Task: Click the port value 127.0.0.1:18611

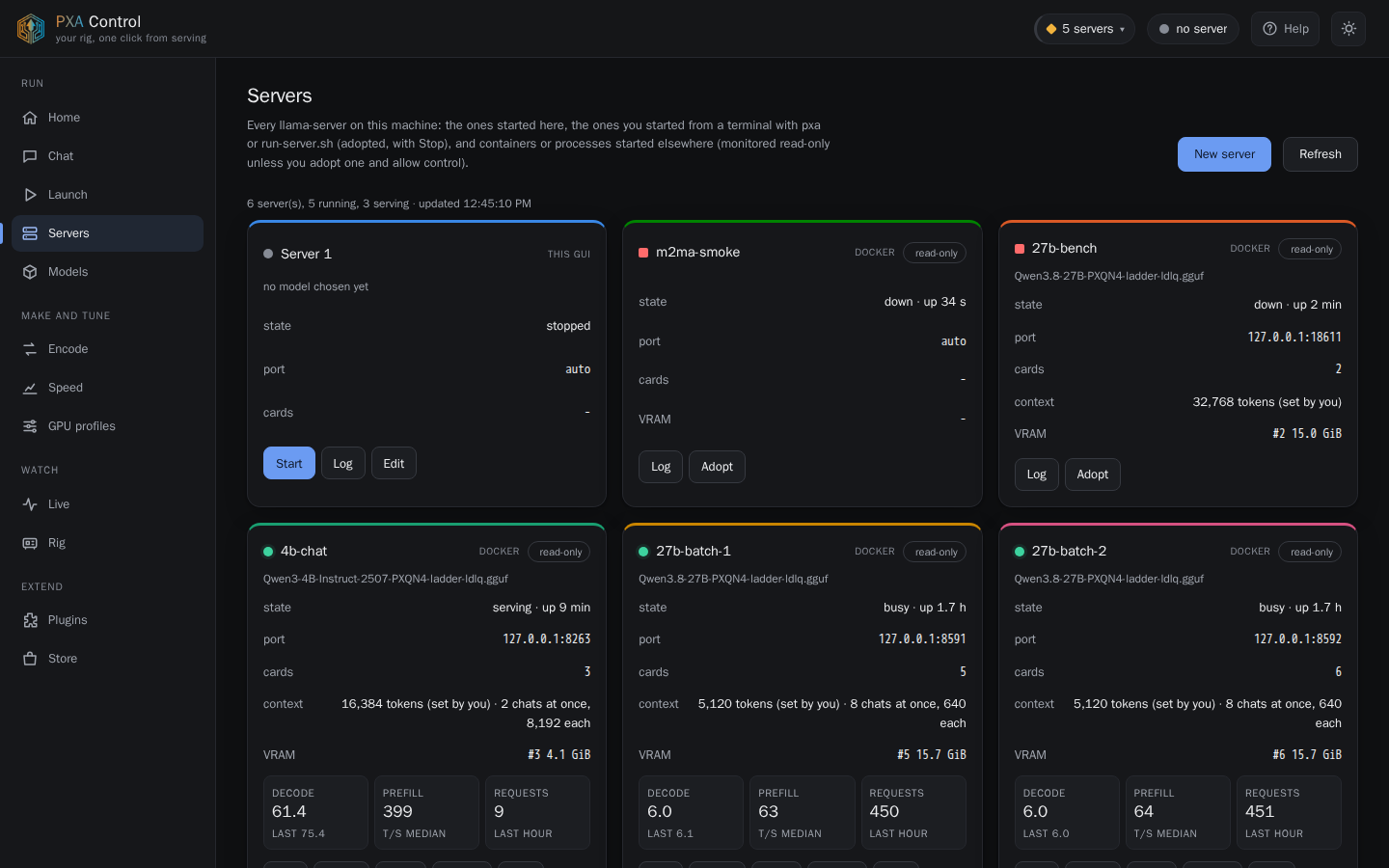Action: tap(1294, 338)
